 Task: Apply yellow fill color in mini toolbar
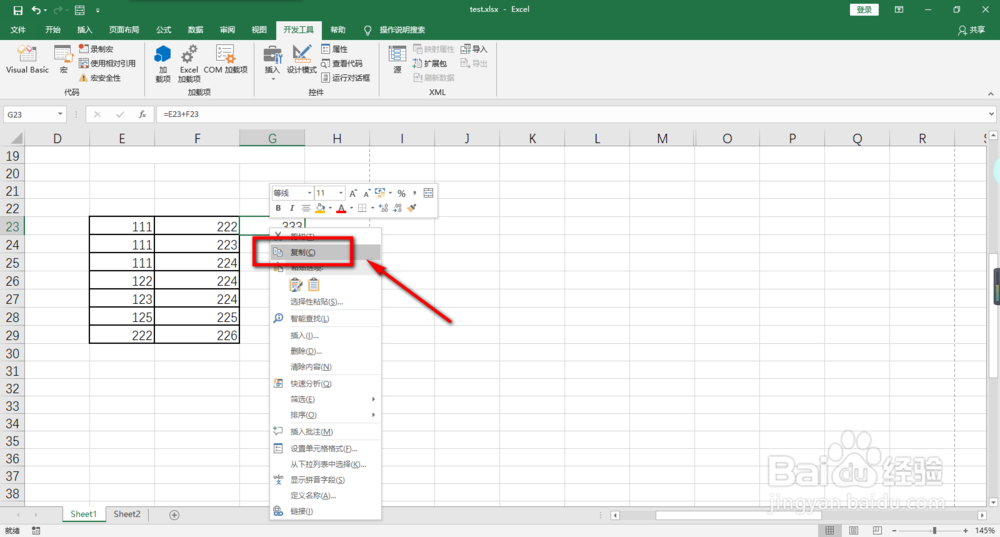[x=320, y=208]
